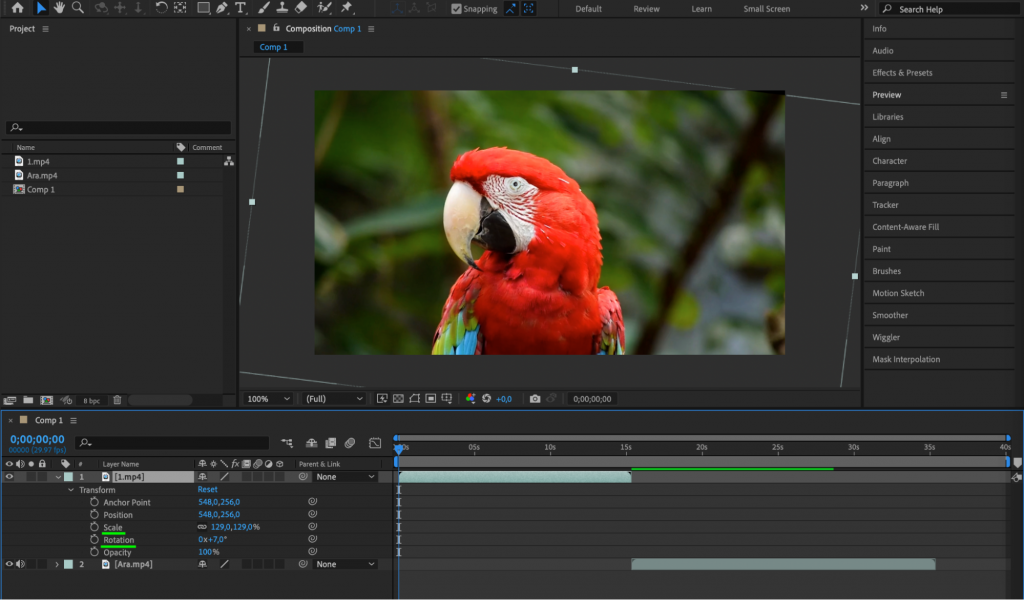Click the Rotation value 0x+7,0°
The height and width of the screenshot is (600, 1024).
(x=213, y=540)
